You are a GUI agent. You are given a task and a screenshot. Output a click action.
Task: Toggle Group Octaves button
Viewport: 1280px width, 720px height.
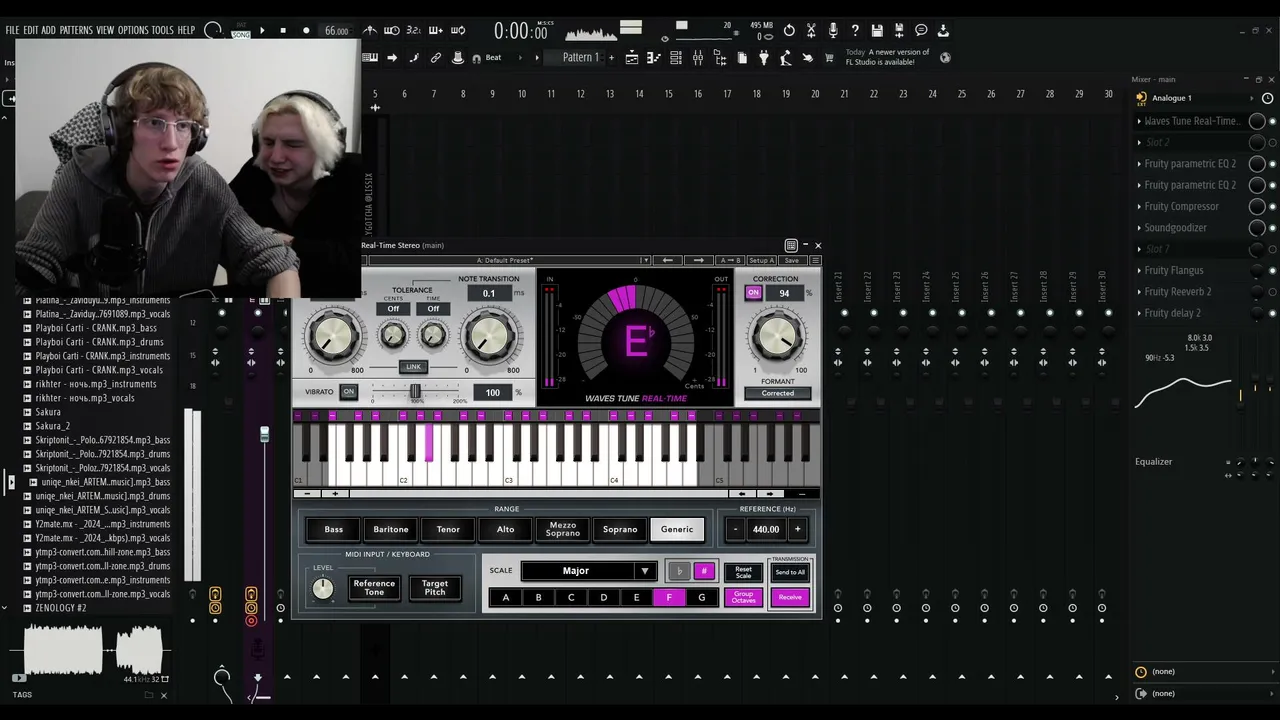click(x=743, y=597)
